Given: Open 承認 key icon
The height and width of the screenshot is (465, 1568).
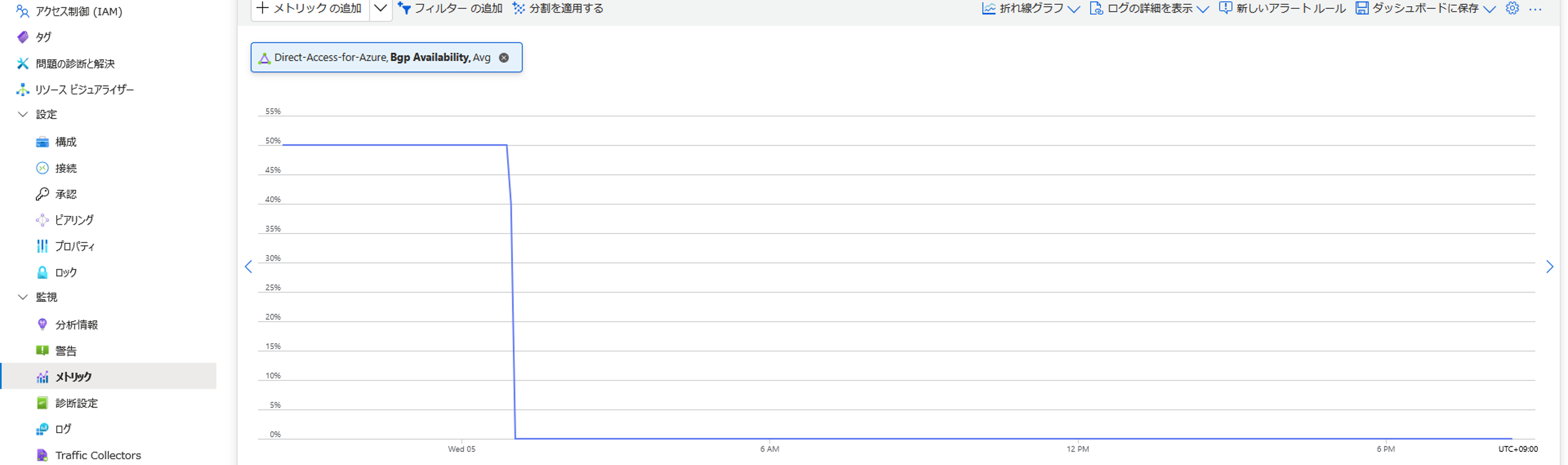Looking at the screenshot, I should pyautogui.click(x=42, y=194).
